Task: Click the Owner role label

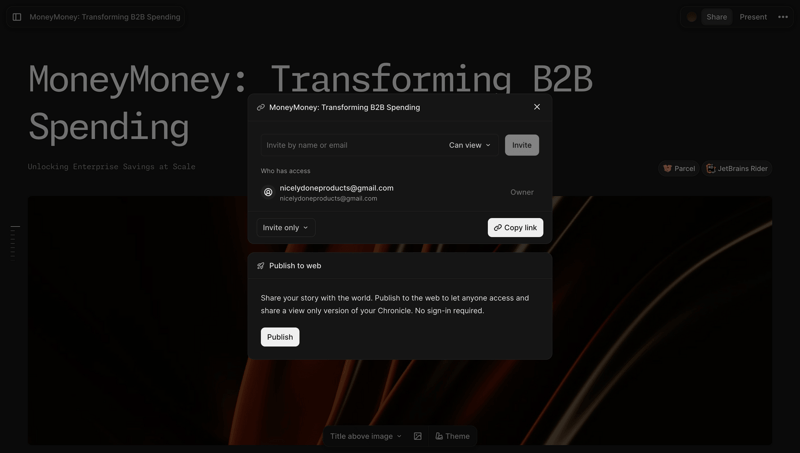Action: (521, 192)
